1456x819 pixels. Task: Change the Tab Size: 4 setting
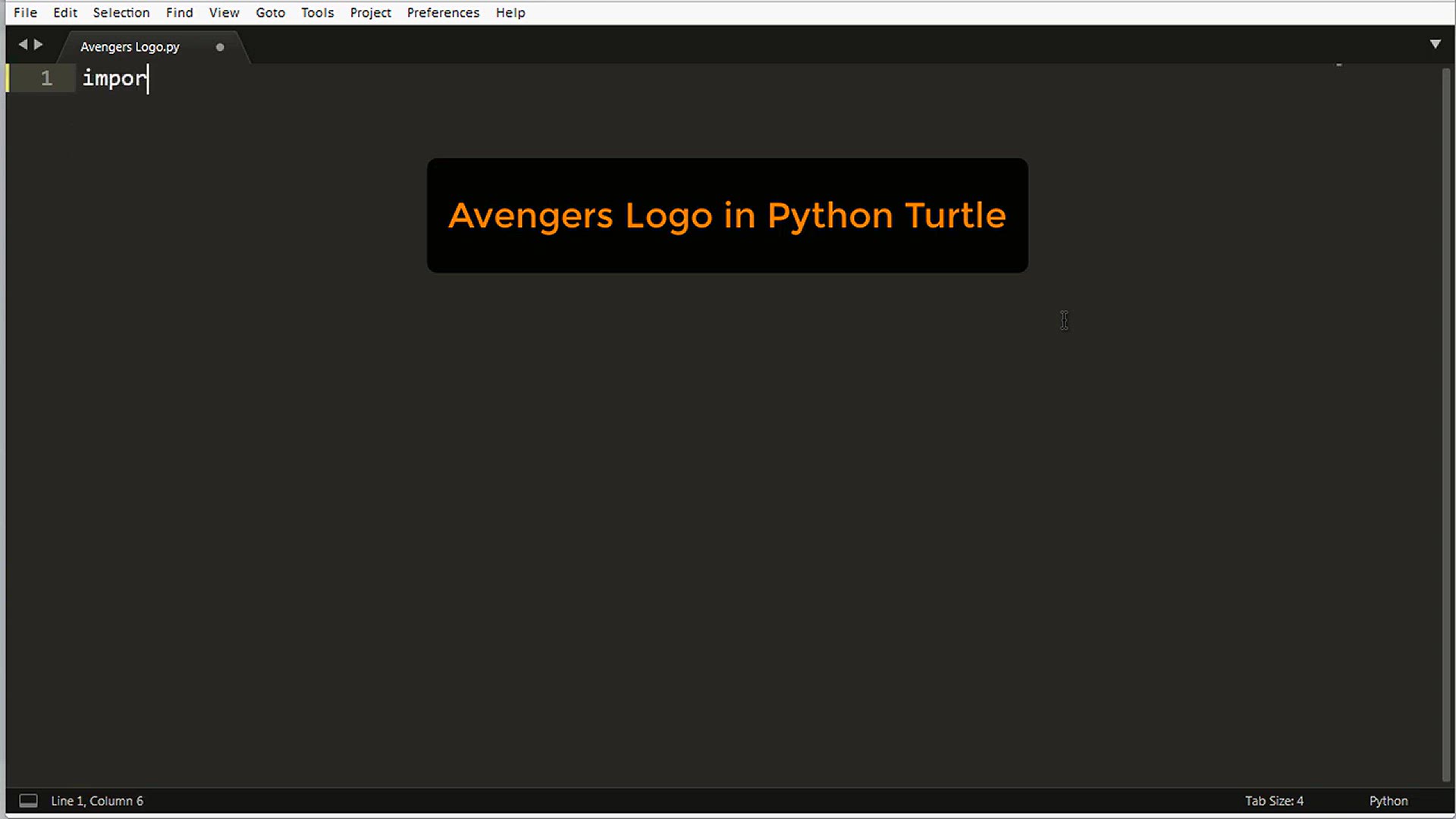[1274, 801]
